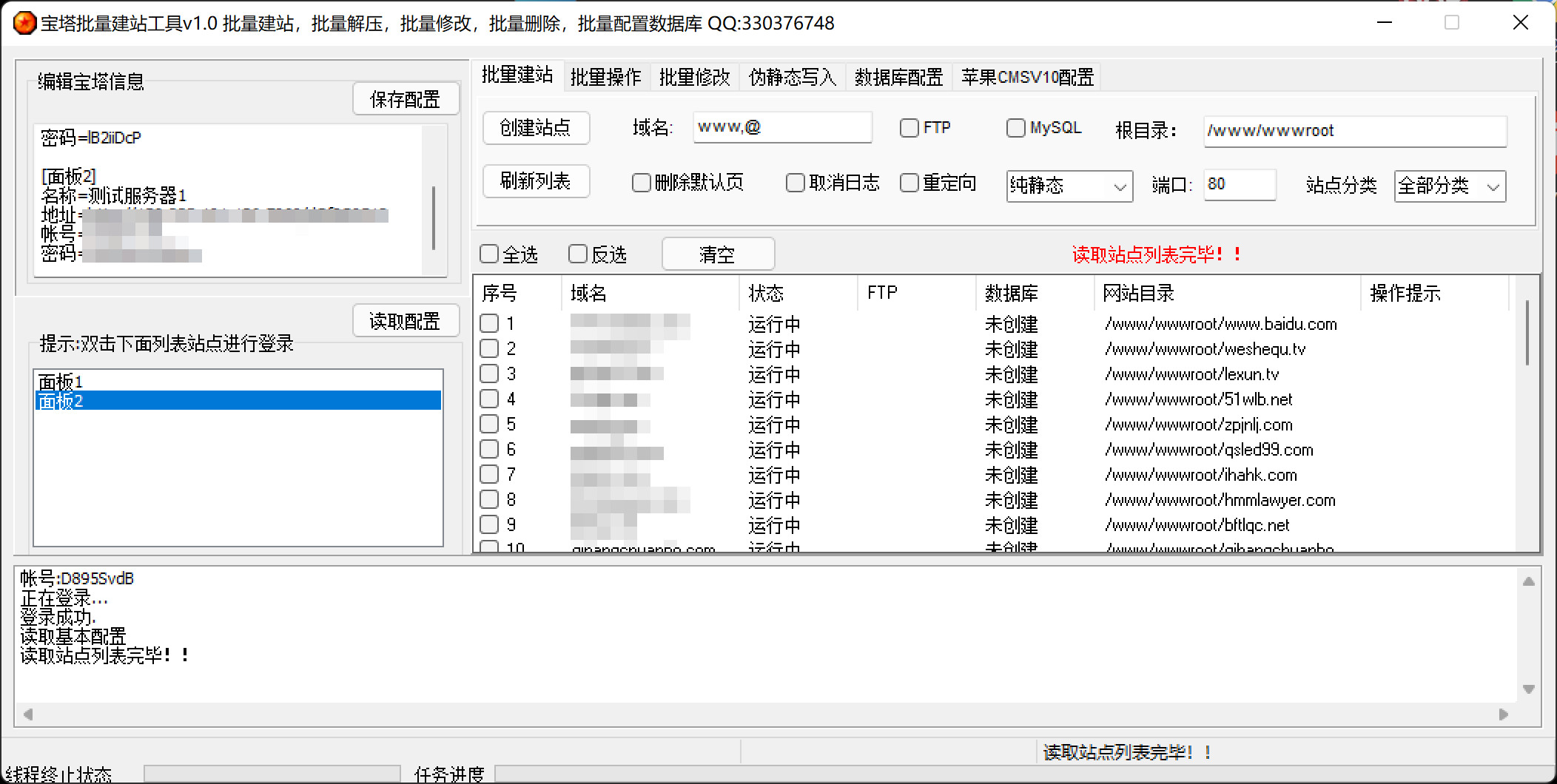Viewport: 1557px width, 784px height.
Task: Click the /www/wwwroot/lexun.tv directory cell
Action: (x=1191, y=374)
